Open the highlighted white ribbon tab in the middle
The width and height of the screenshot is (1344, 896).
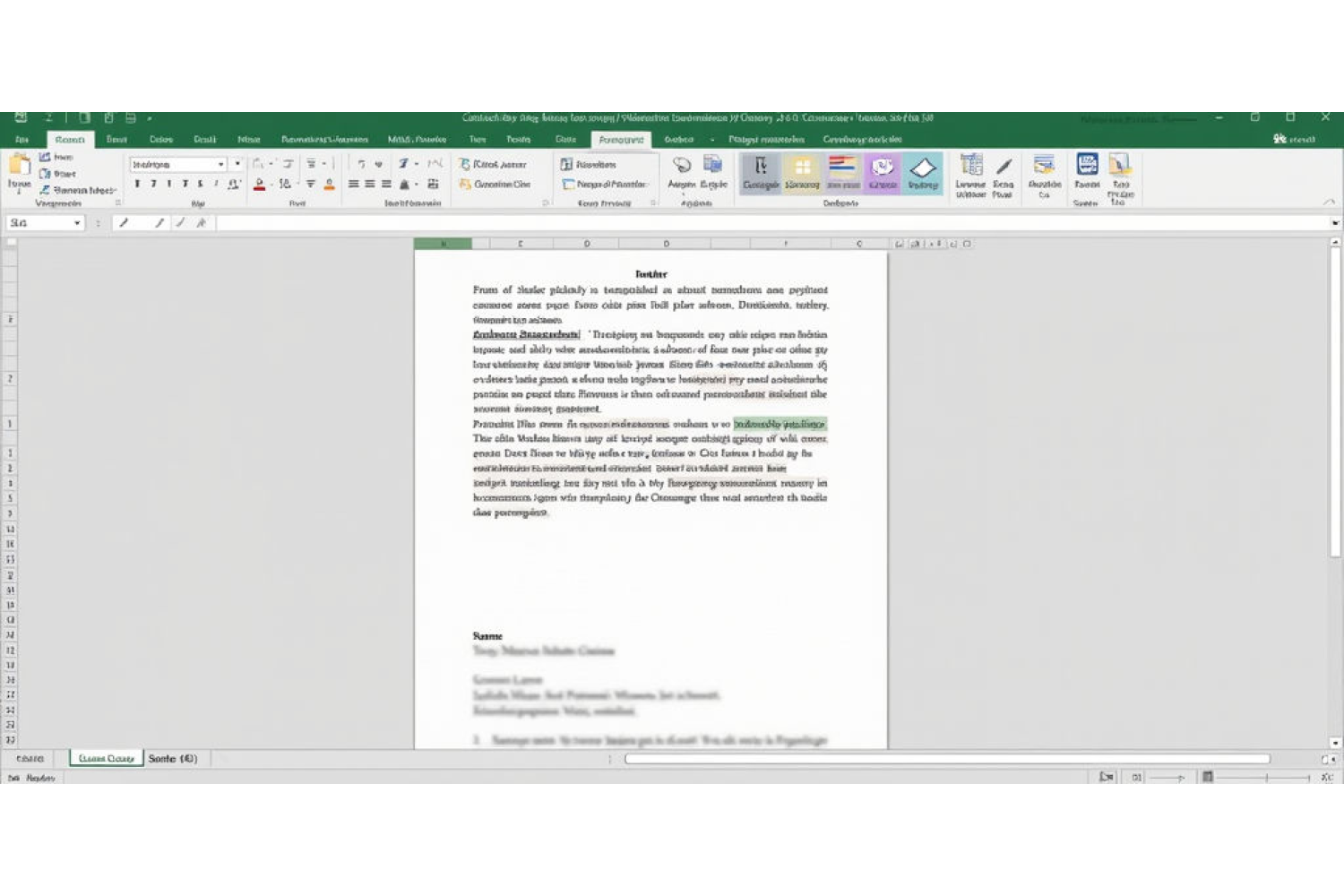click(x=621, y=140)
